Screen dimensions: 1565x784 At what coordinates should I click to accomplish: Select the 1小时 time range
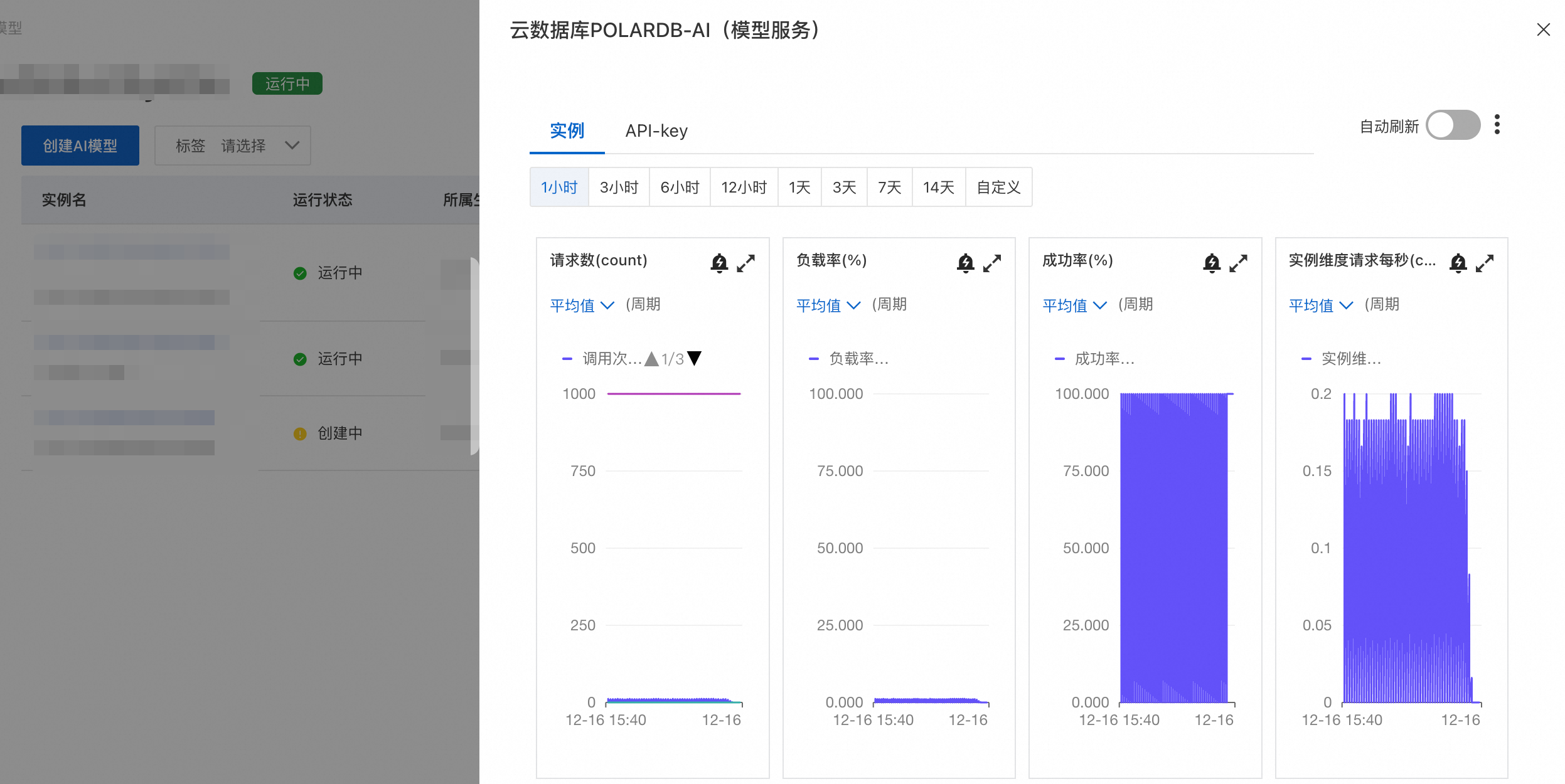coord(559,187)
